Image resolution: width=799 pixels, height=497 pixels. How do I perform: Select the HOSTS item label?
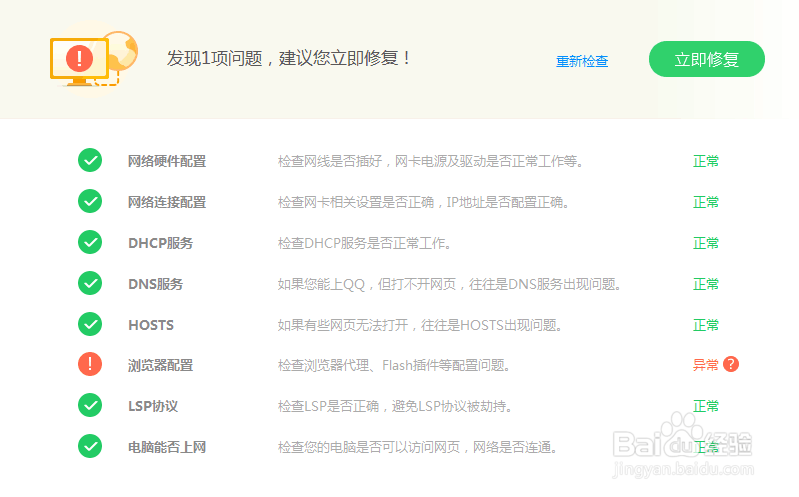click(151, 325)
